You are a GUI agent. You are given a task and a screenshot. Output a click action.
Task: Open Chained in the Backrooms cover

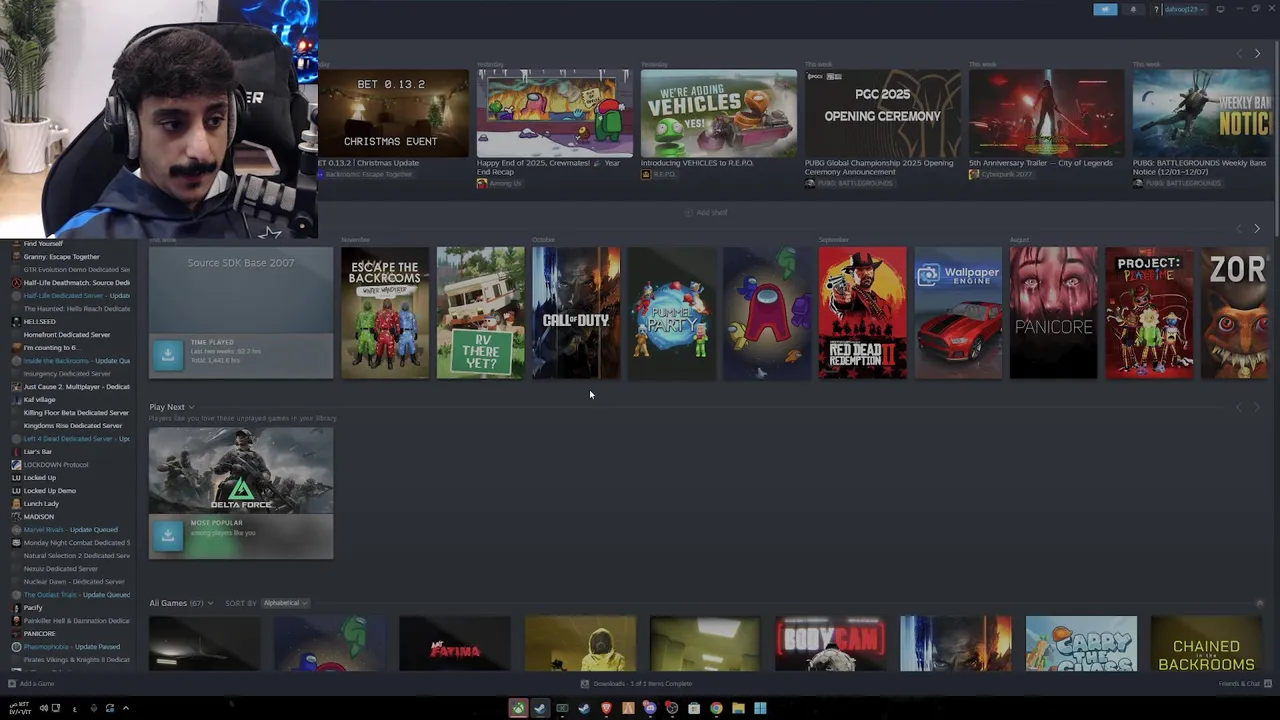[1206, 643]
